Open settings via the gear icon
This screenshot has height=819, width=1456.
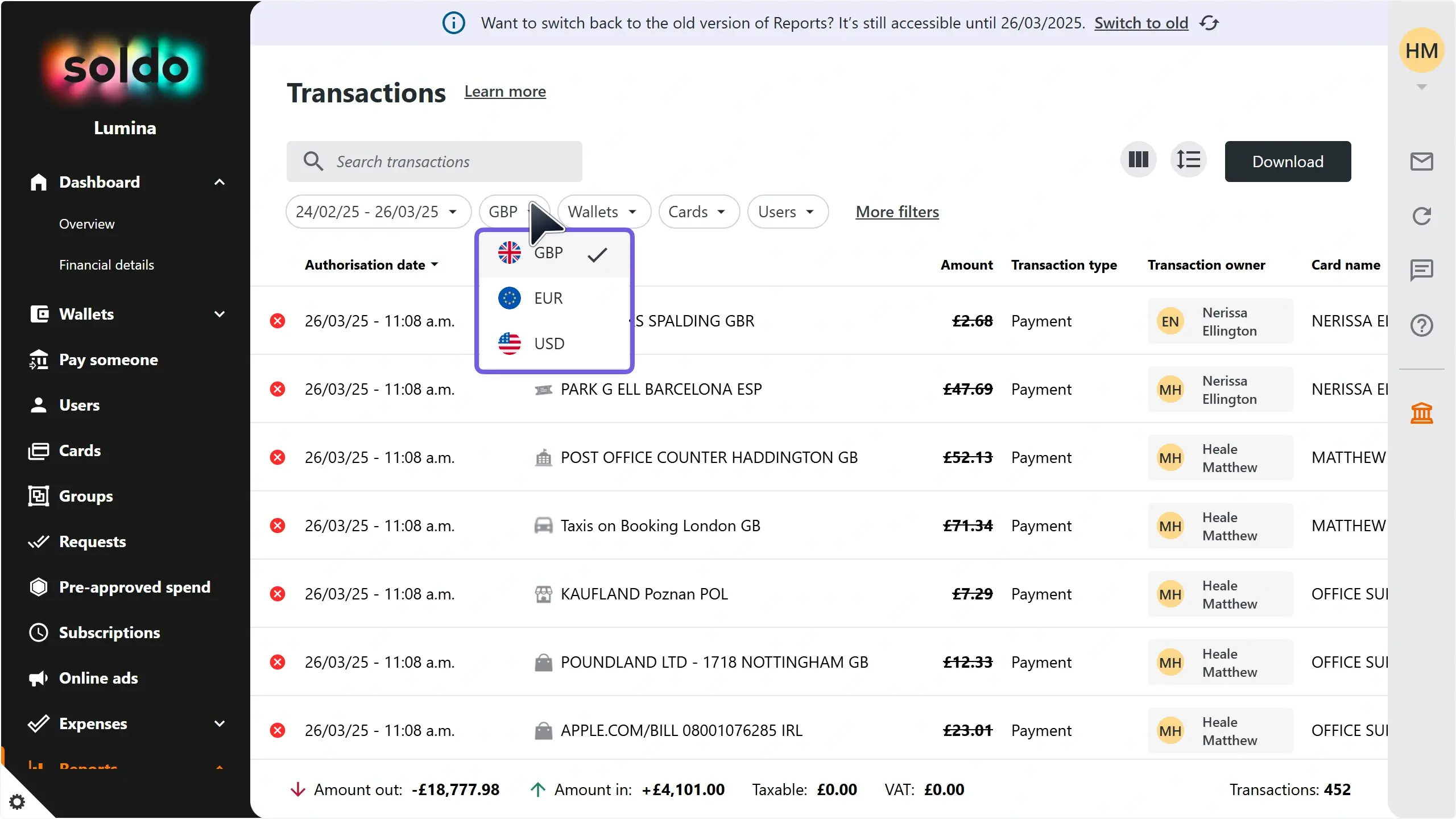(18, 801)
